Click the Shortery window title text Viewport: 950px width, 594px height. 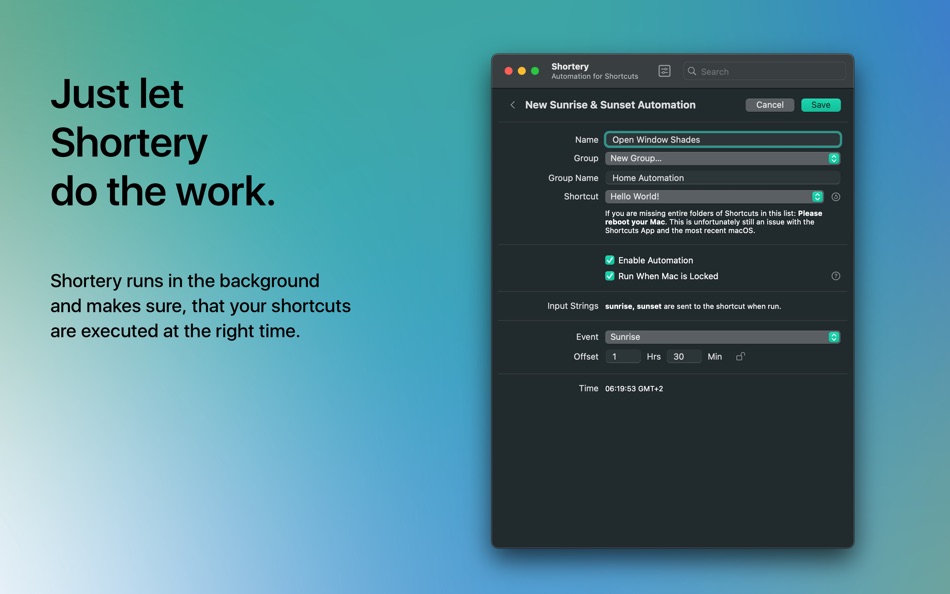pyautogui.click(x=570, y=66)
